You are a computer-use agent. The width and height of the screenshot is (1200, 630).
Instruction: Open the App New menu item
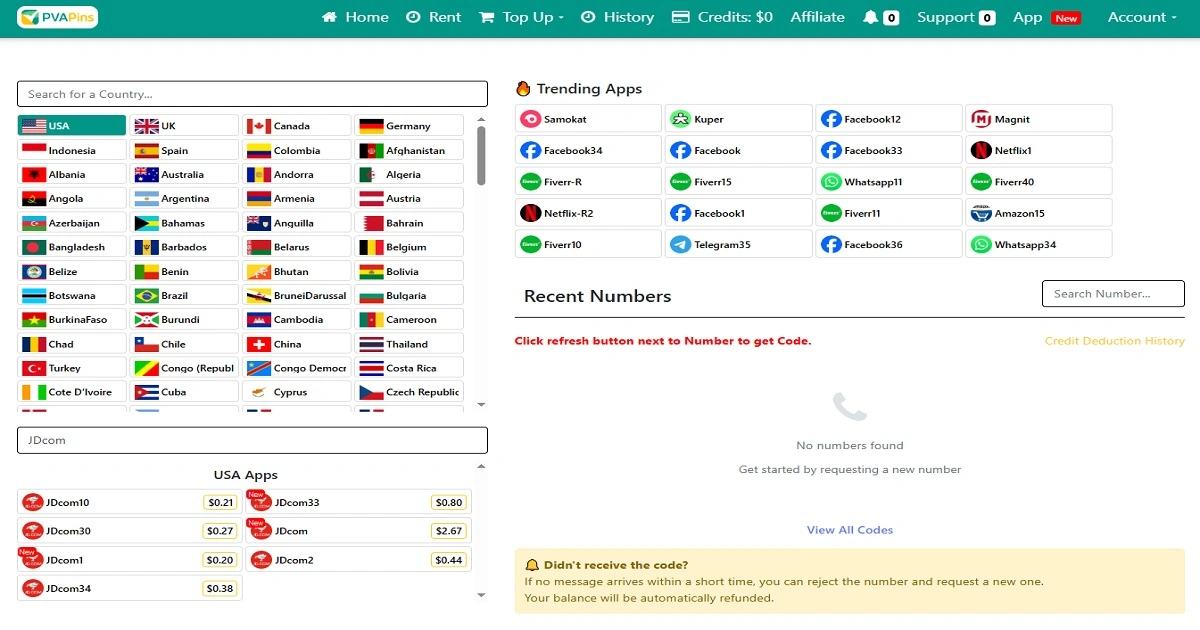(x=1046, y=17)
